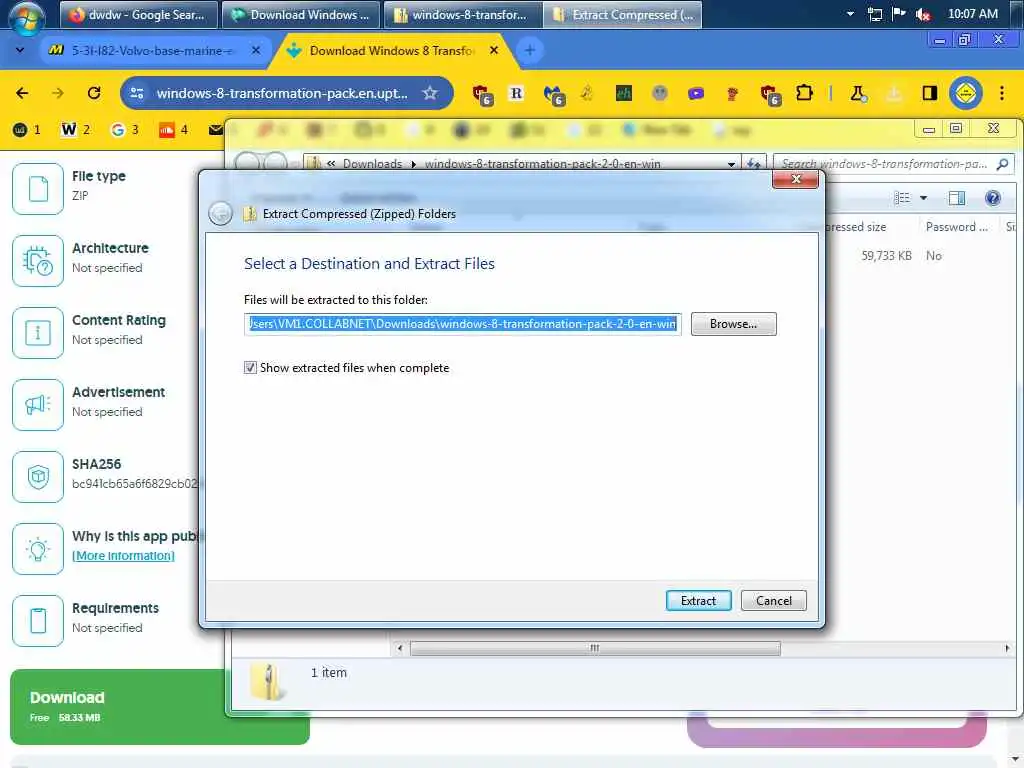
Task: Click the green Download button
Action: click(159, 707)
